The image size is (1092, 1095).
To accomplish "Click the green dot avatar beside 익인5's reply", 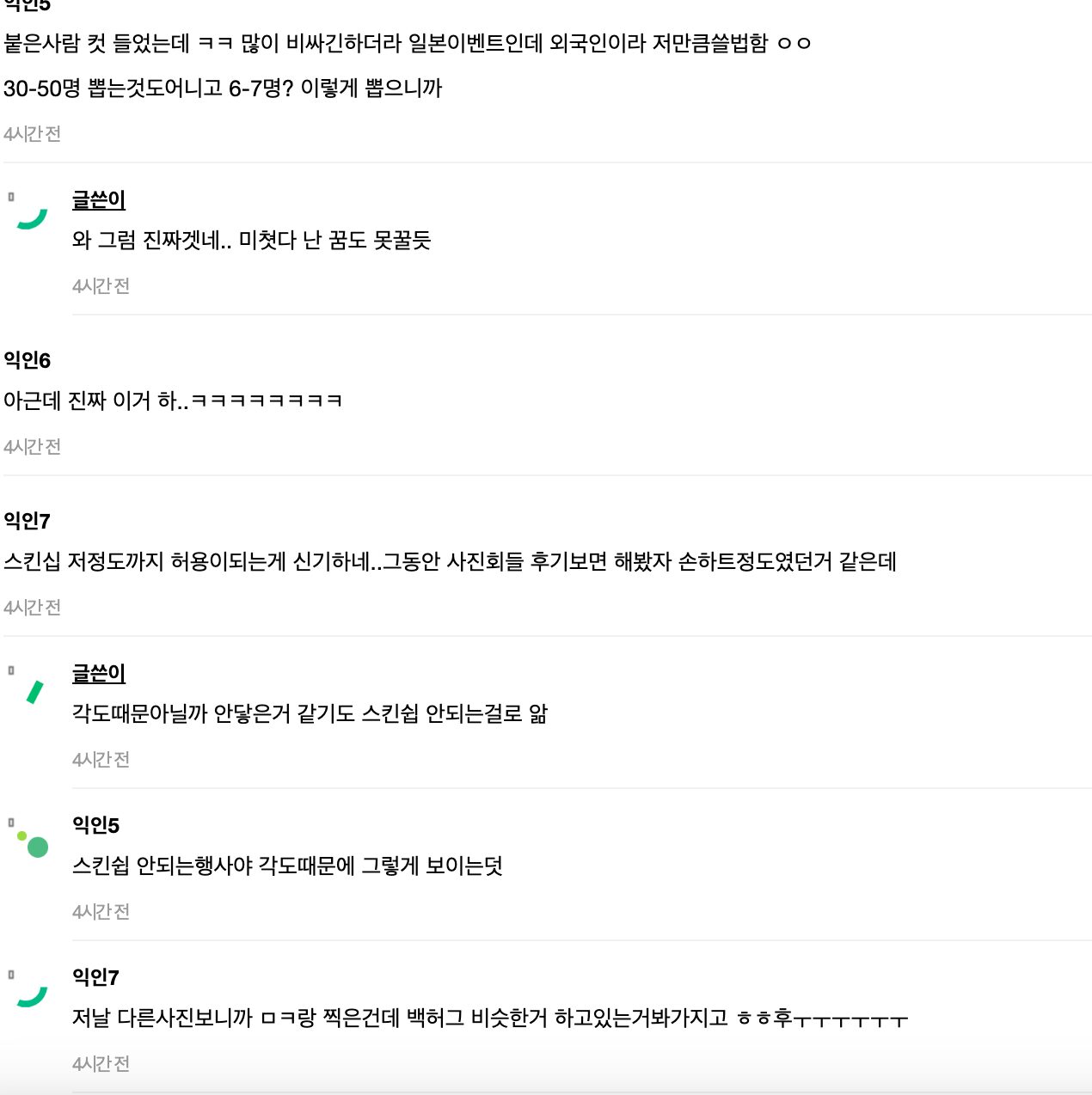I will pos(35,846).
